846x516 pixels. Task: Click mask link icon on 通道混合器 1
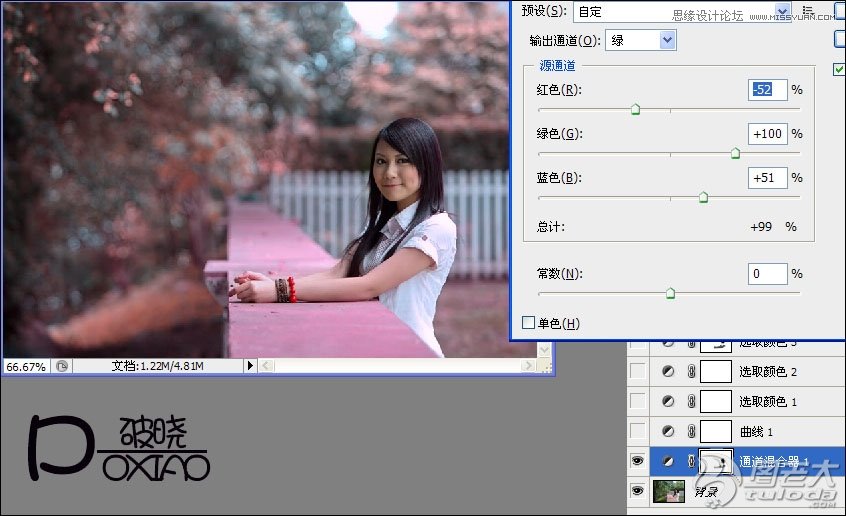[x=691, y=461]
